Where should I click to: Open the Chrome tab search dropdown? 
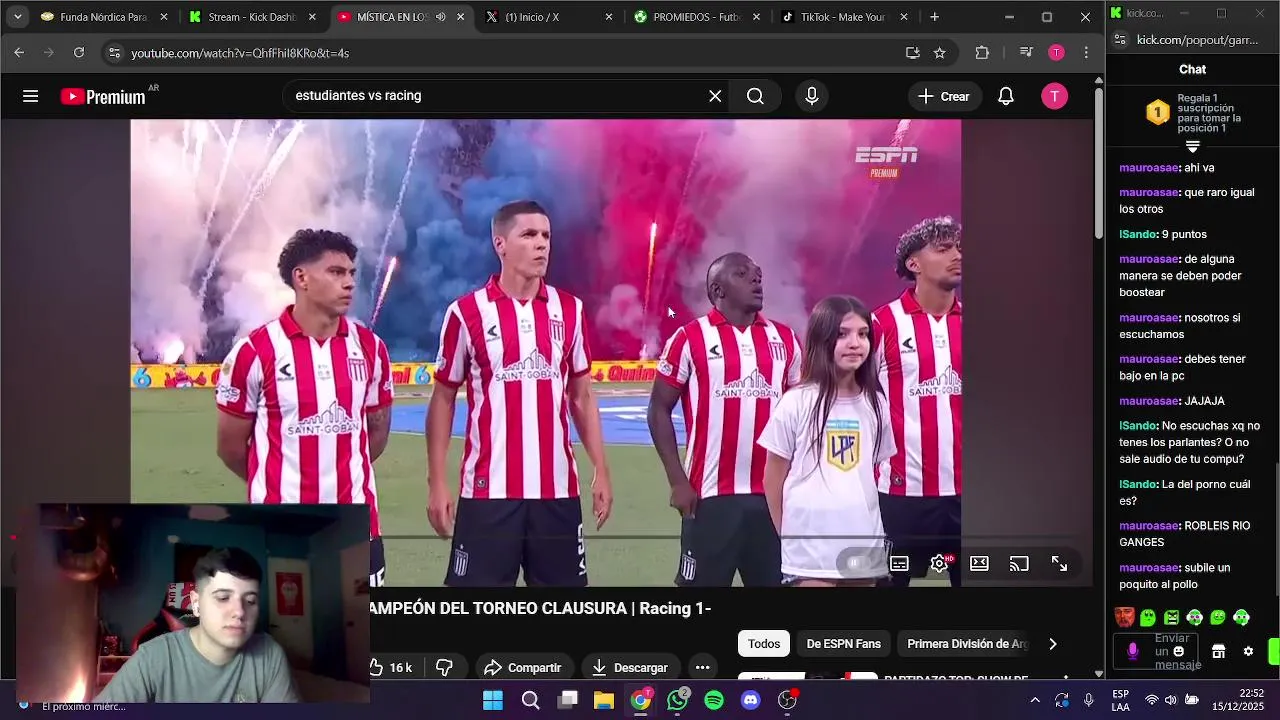[17, 17]
